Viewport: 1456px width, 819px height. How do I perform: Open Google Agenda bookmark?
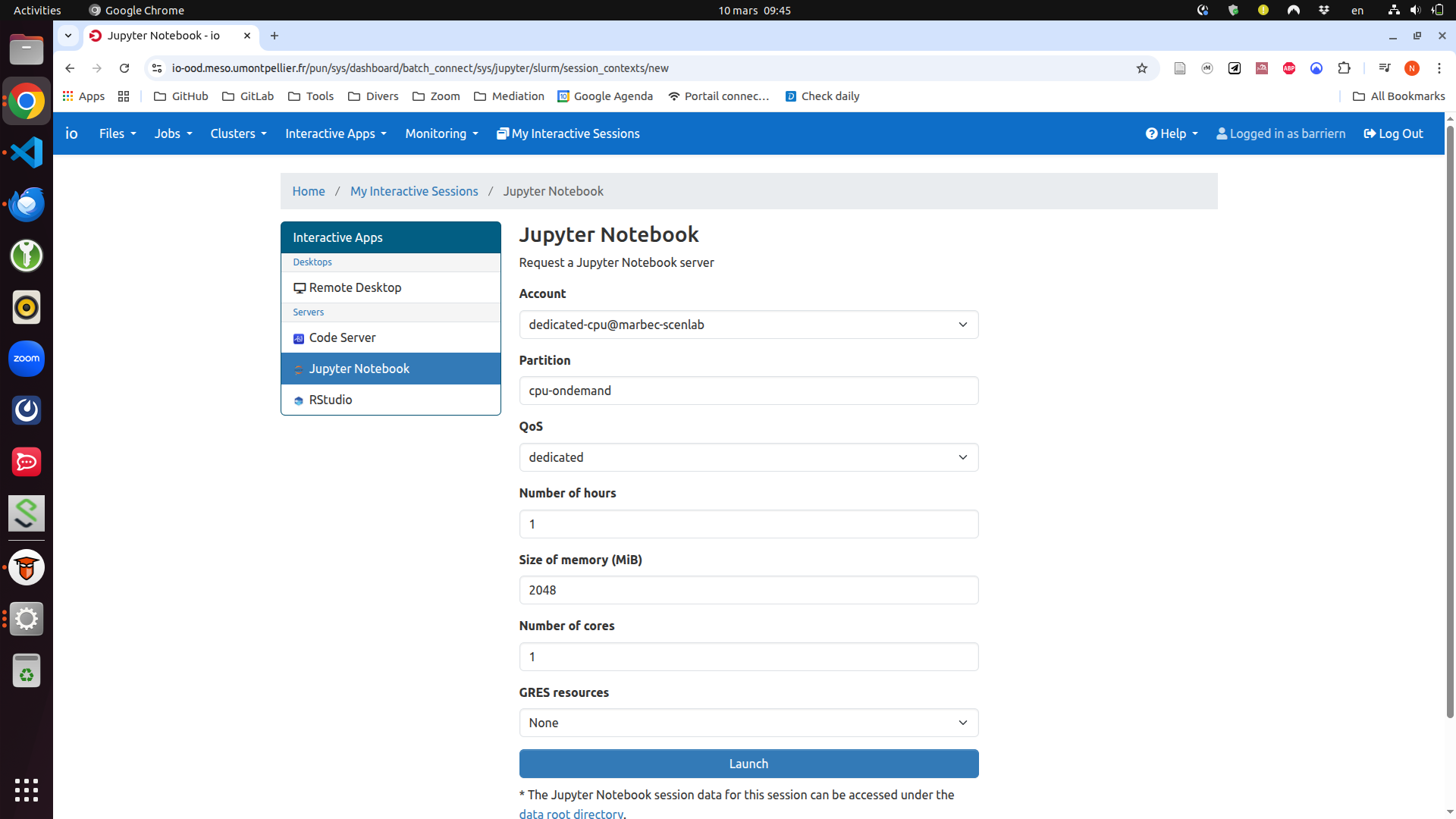(x=605, y=96)
